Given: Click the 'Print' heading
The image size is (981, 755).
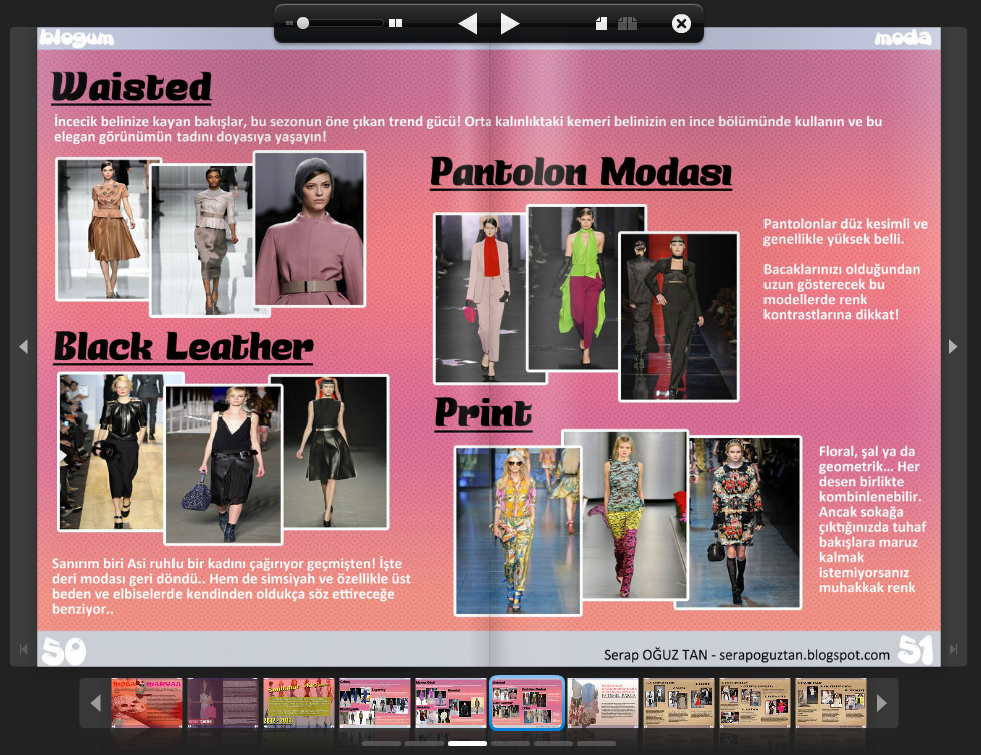Looking at the screenshot, I should pos(483,413).
